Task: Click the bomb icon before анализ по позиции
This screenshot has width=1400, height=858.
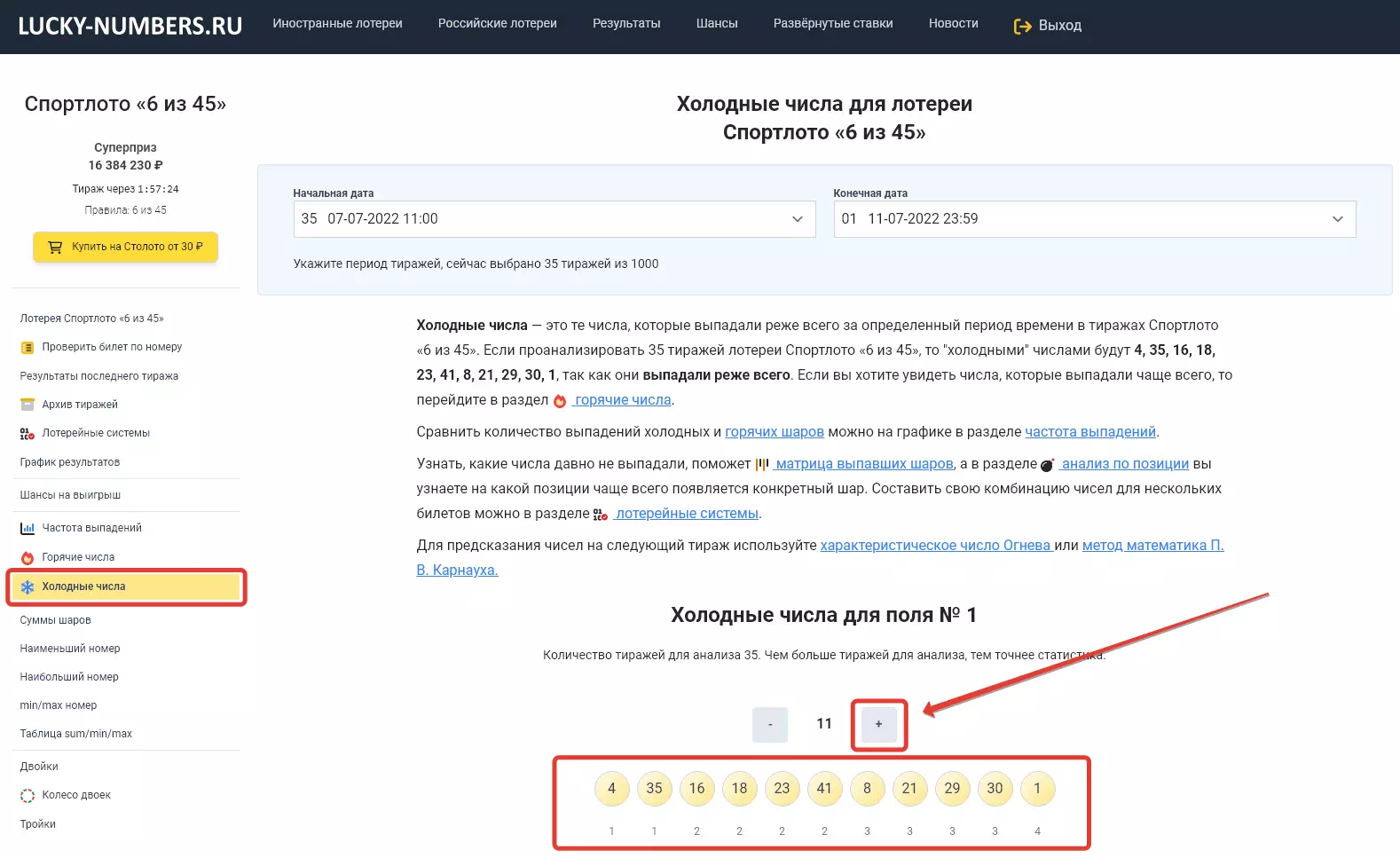Action: [1047, 465]
